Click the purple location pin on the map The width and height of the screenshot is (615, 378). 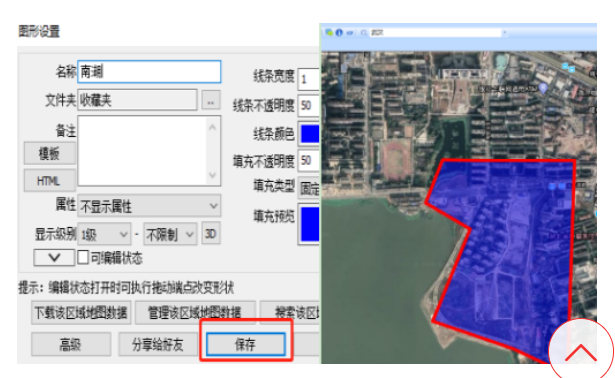(x=543, y=88)
